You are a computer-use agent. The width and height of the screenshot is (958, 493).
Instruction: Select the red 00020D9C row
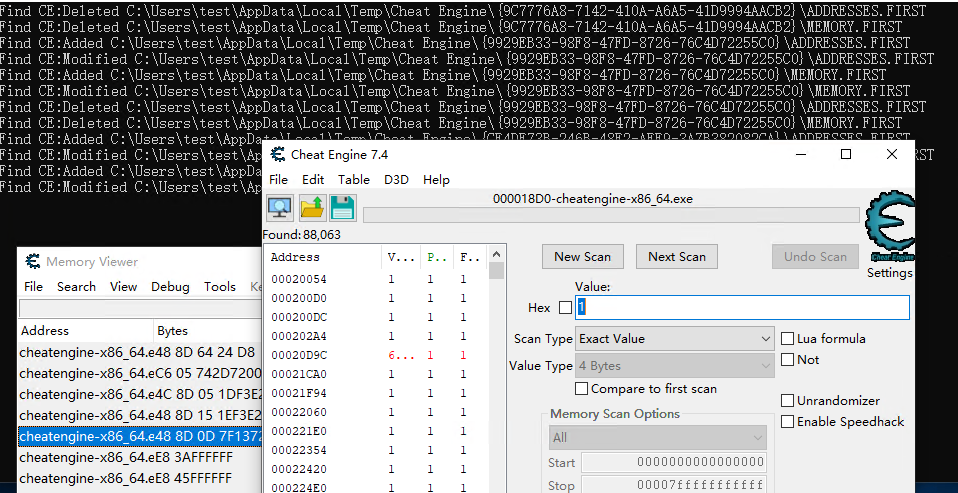click(376, 355)
